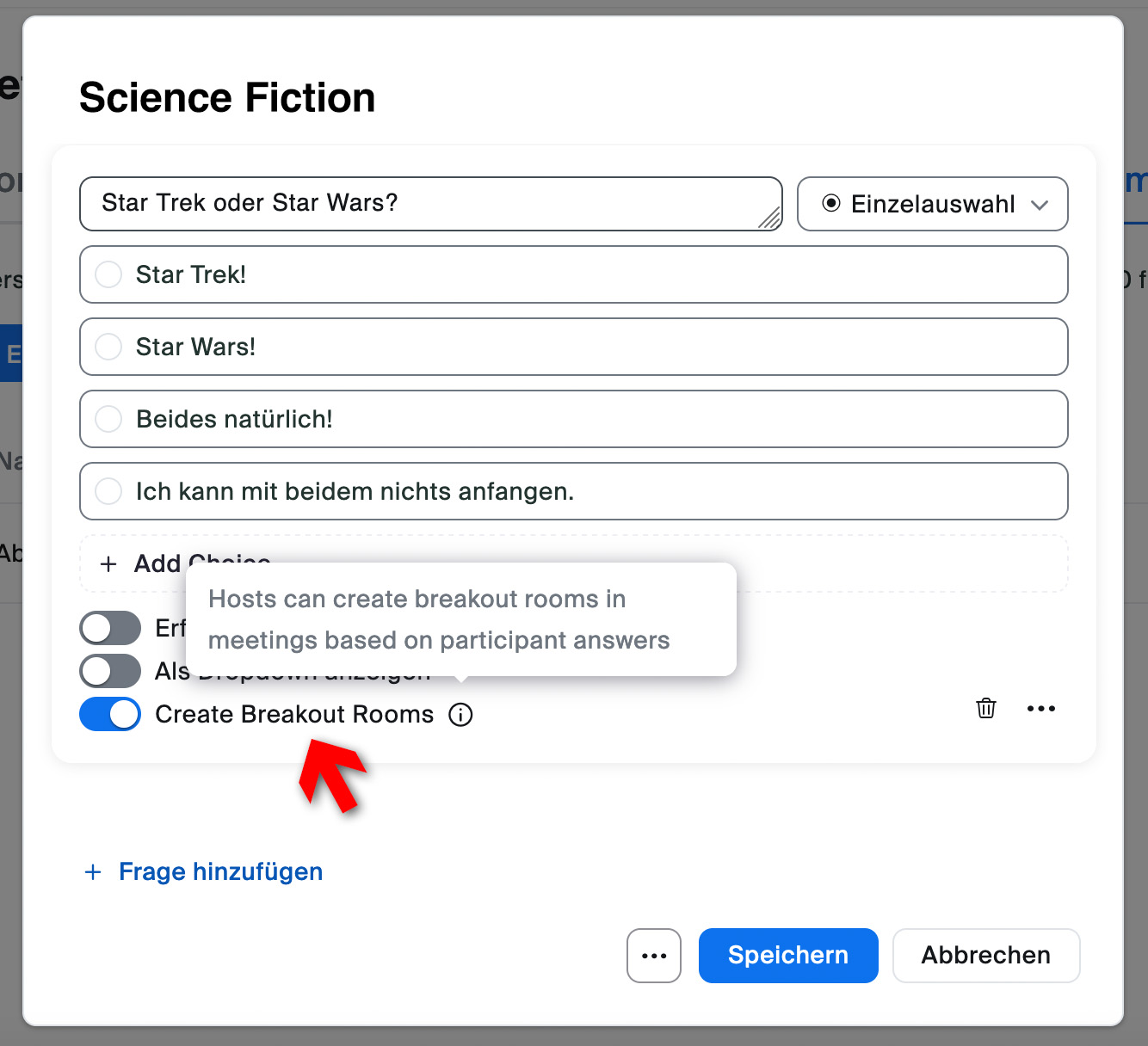Click the plus icon beside Add Choice
Viewport: 1148px width, 1046px height.
click(x=108, y=564)
